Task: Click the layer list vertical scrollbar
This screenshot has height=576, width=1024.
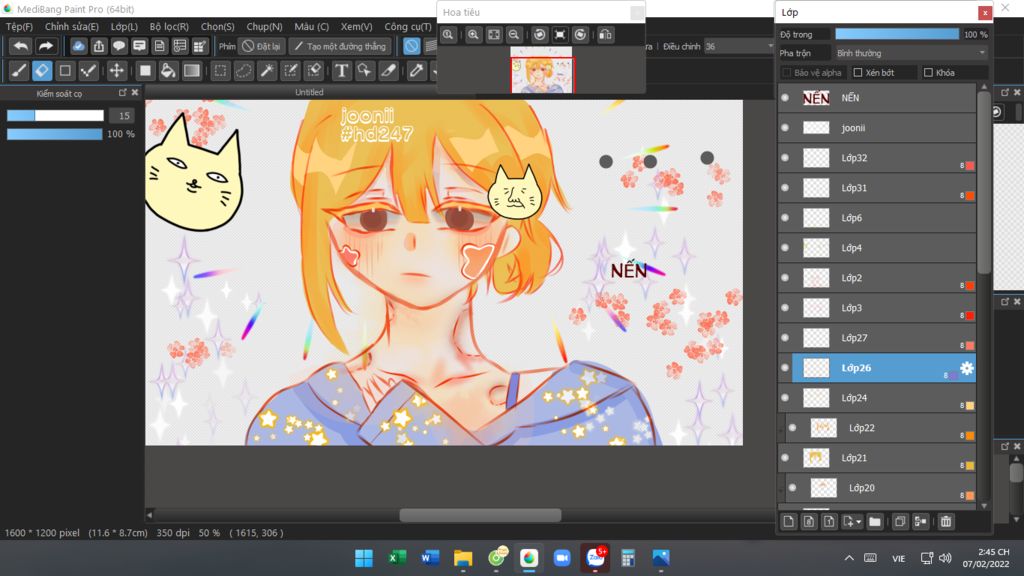Action: [x=984, y=183]
